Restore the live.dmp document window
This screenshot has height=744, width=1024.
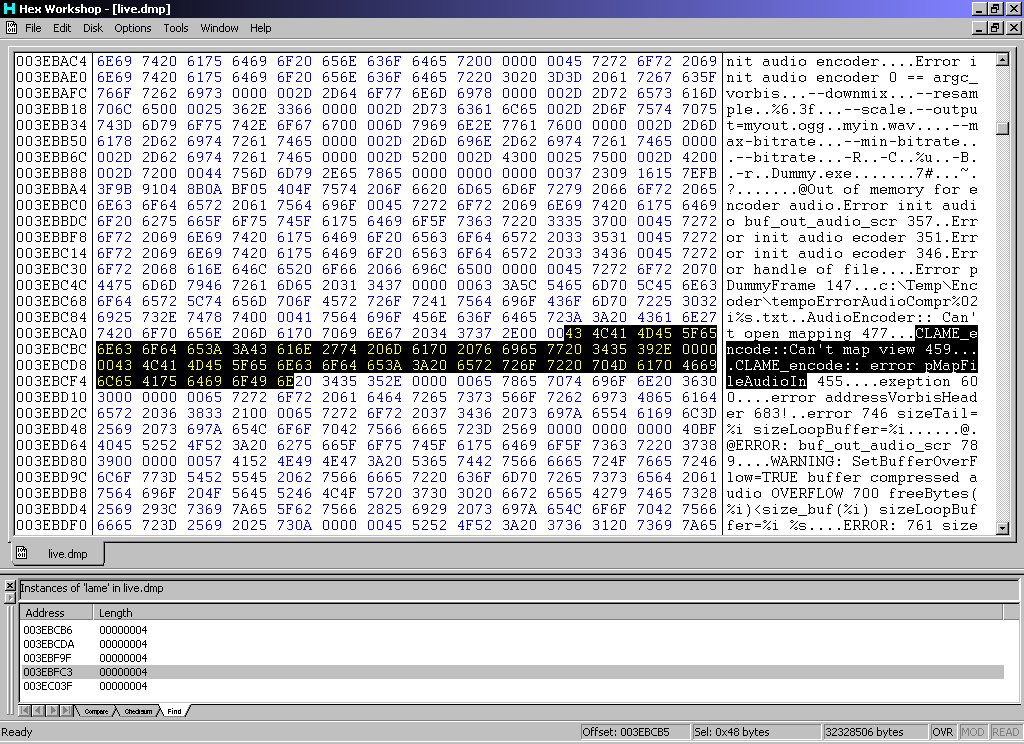(995, 28)
